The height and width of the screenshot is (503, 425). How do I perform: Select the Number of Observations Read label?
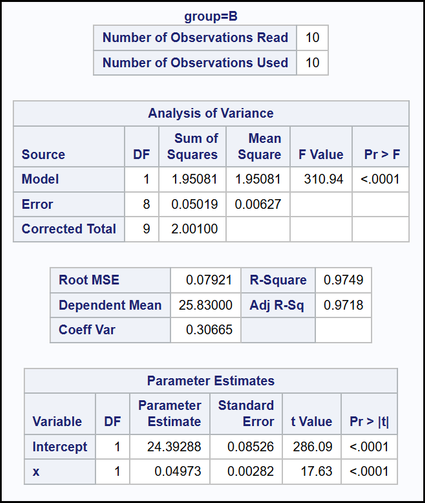coord(195,37)
